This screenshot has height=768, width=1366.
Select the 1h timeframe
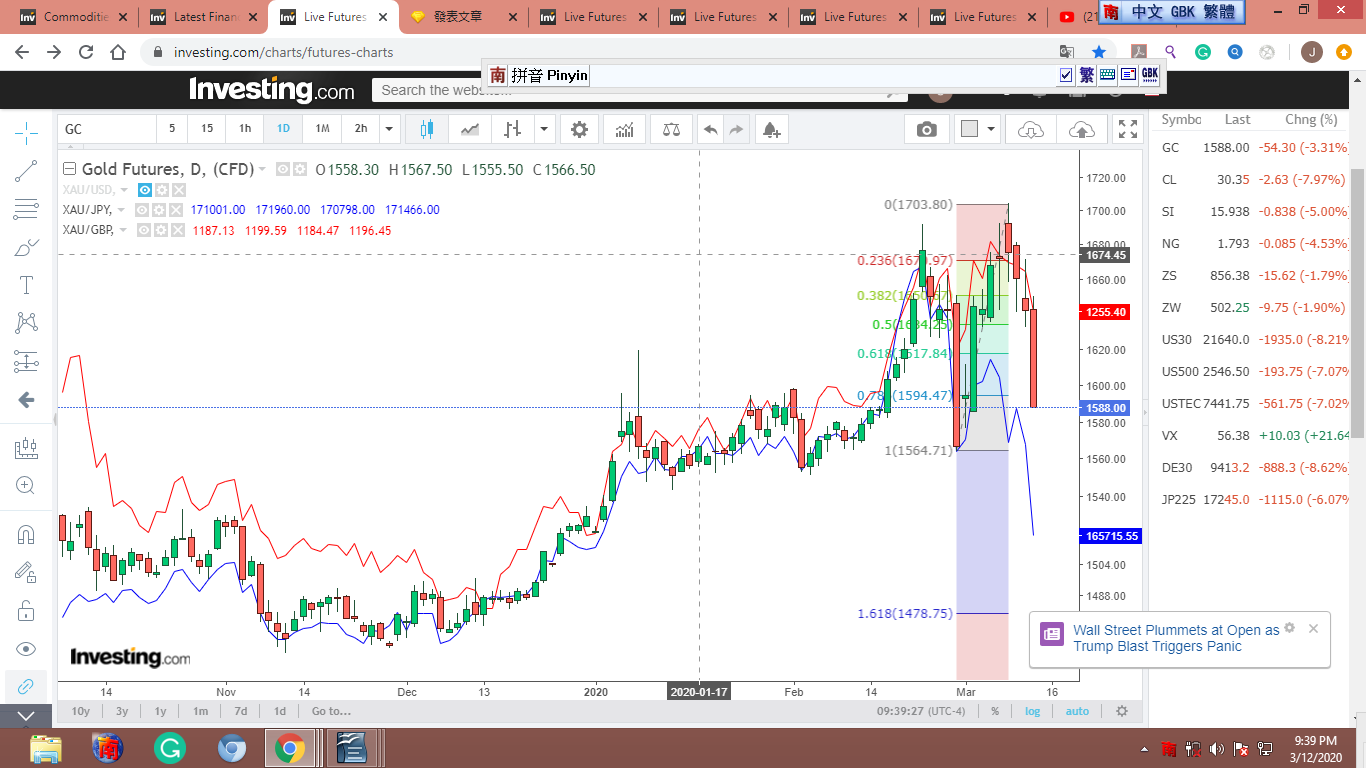245,129
